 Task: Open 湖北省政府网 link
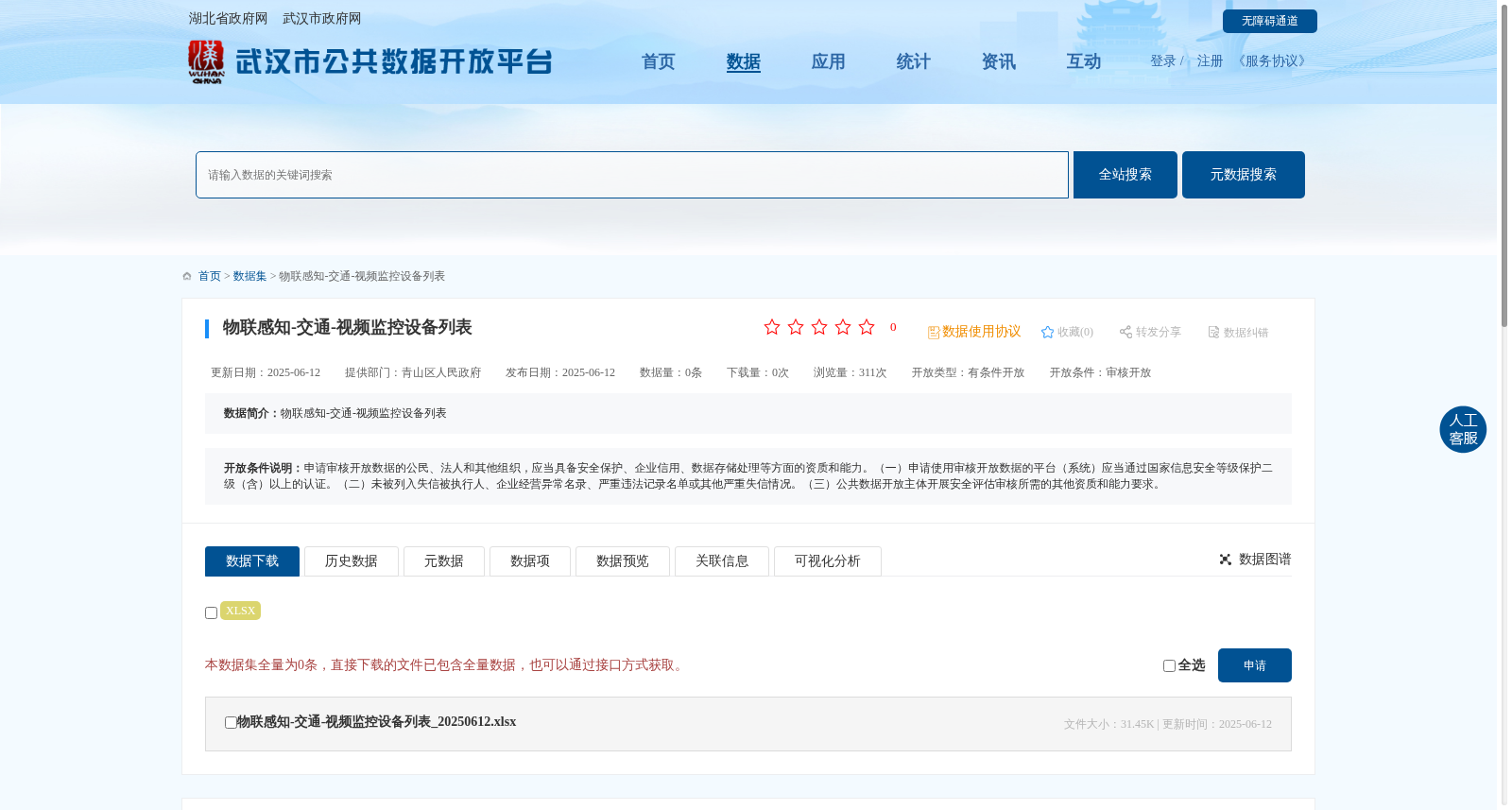point(228,19)
